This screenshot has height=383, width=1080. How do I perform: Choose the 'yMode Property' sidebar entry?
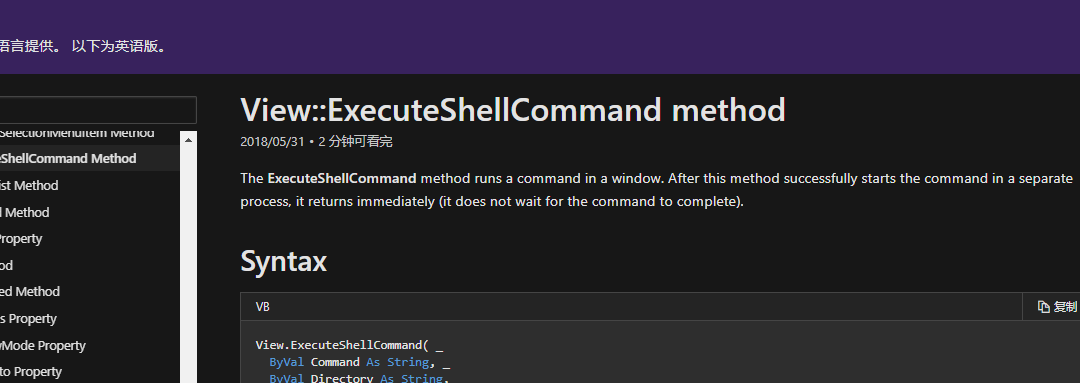pyautogui.click(x=43, y=345)
